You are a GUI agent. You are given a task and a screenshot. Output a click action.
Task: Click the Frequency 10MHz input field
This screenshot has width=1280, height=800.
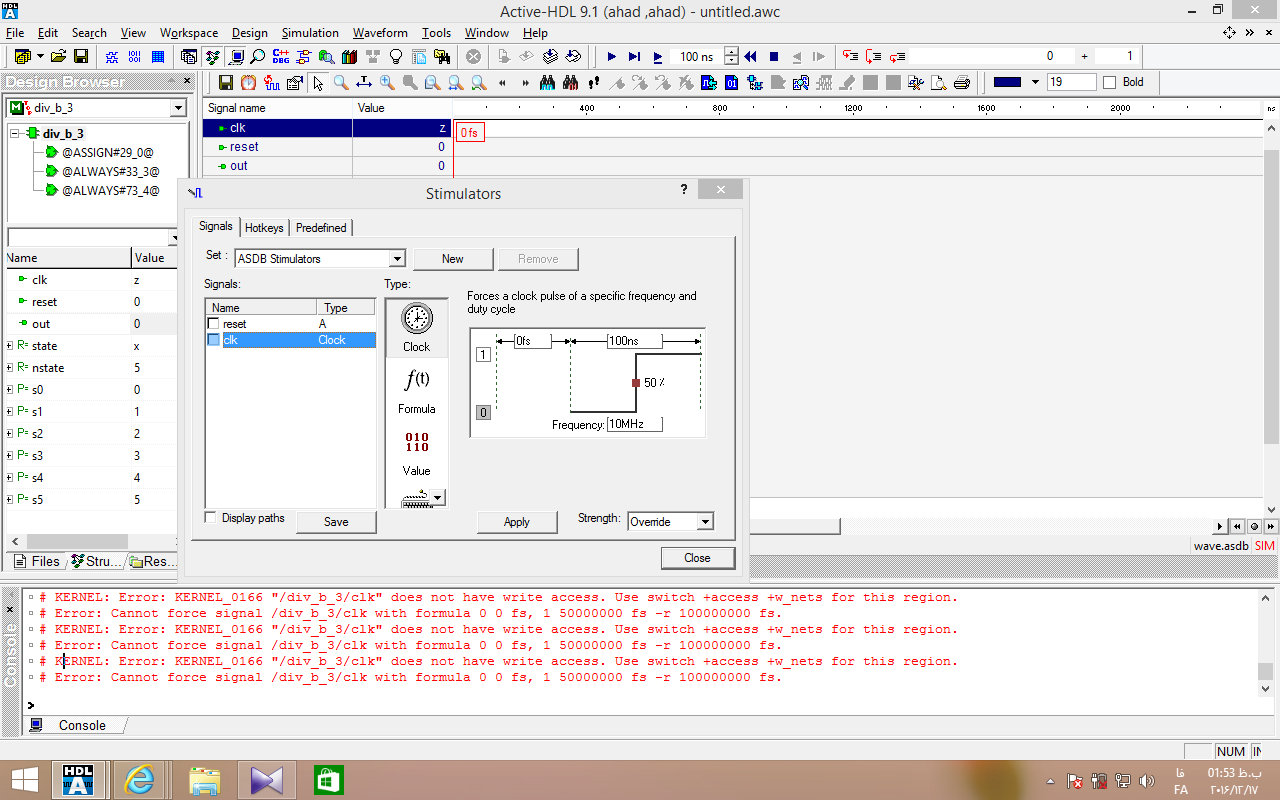click(x=635, y=424)
